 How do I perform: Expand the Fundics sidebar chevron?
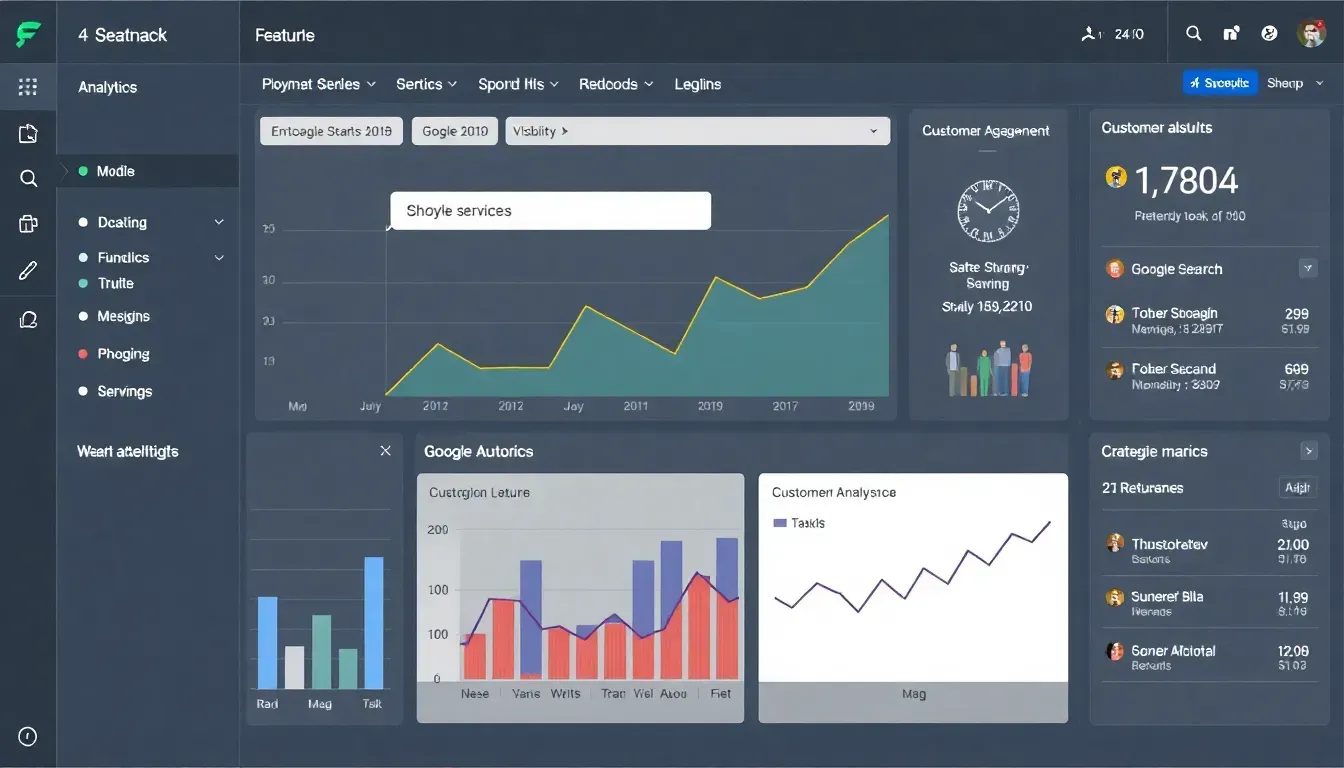219,258
